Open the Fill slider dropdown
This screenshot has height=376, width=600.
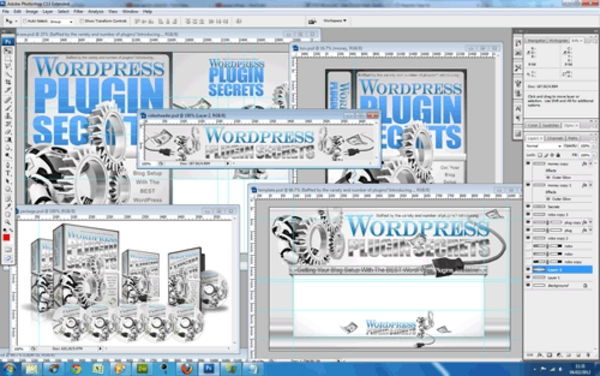click(x=594, y=155)
